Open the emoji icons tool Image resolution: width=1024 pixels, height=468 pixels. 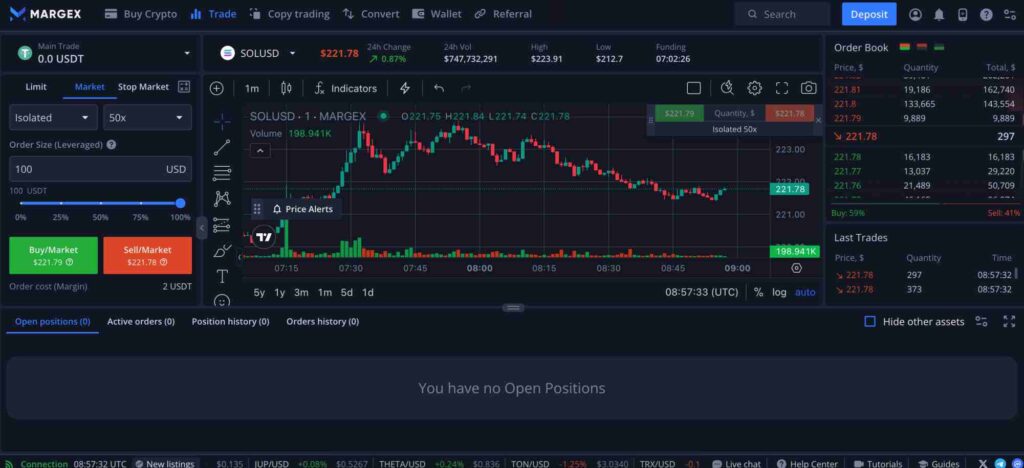click(x=222, y=301)
